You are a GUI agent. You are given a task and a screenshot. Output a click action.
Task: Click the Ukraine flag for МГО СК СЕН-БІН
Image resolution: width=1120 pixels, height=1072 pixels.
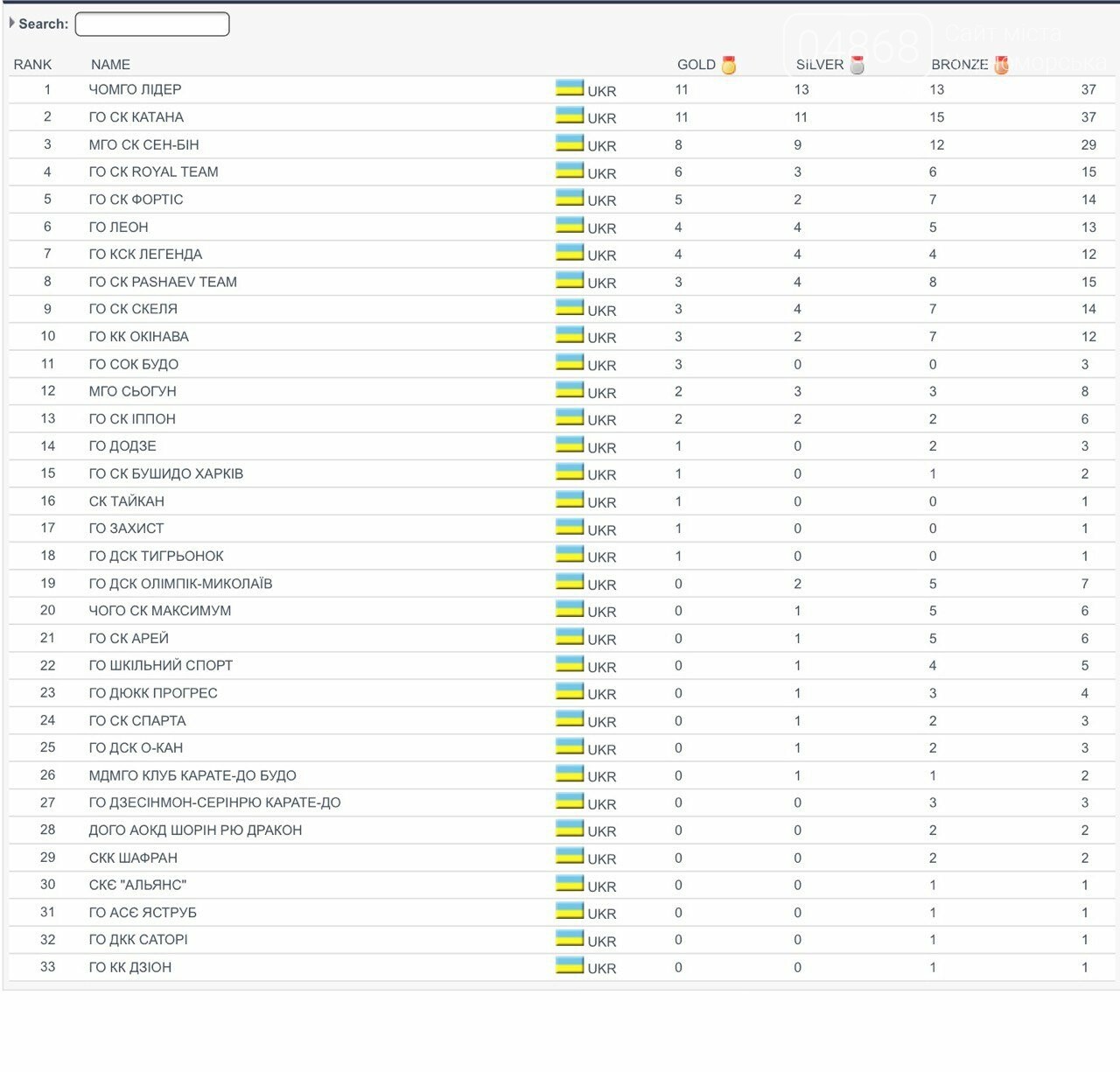point(570,143)
